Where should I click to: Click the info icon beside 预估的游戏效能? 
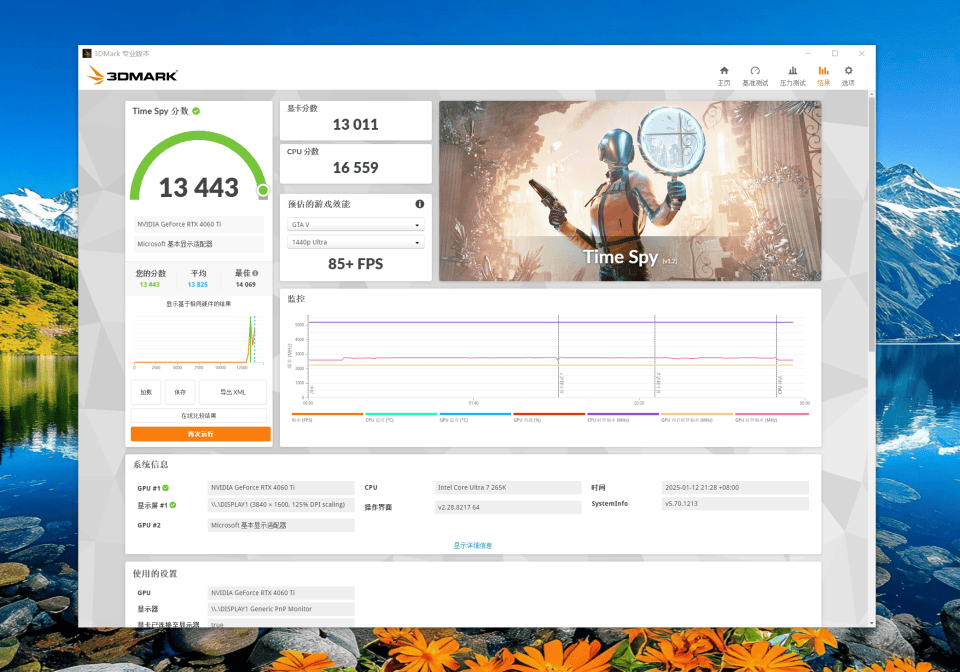click(419, 204)
